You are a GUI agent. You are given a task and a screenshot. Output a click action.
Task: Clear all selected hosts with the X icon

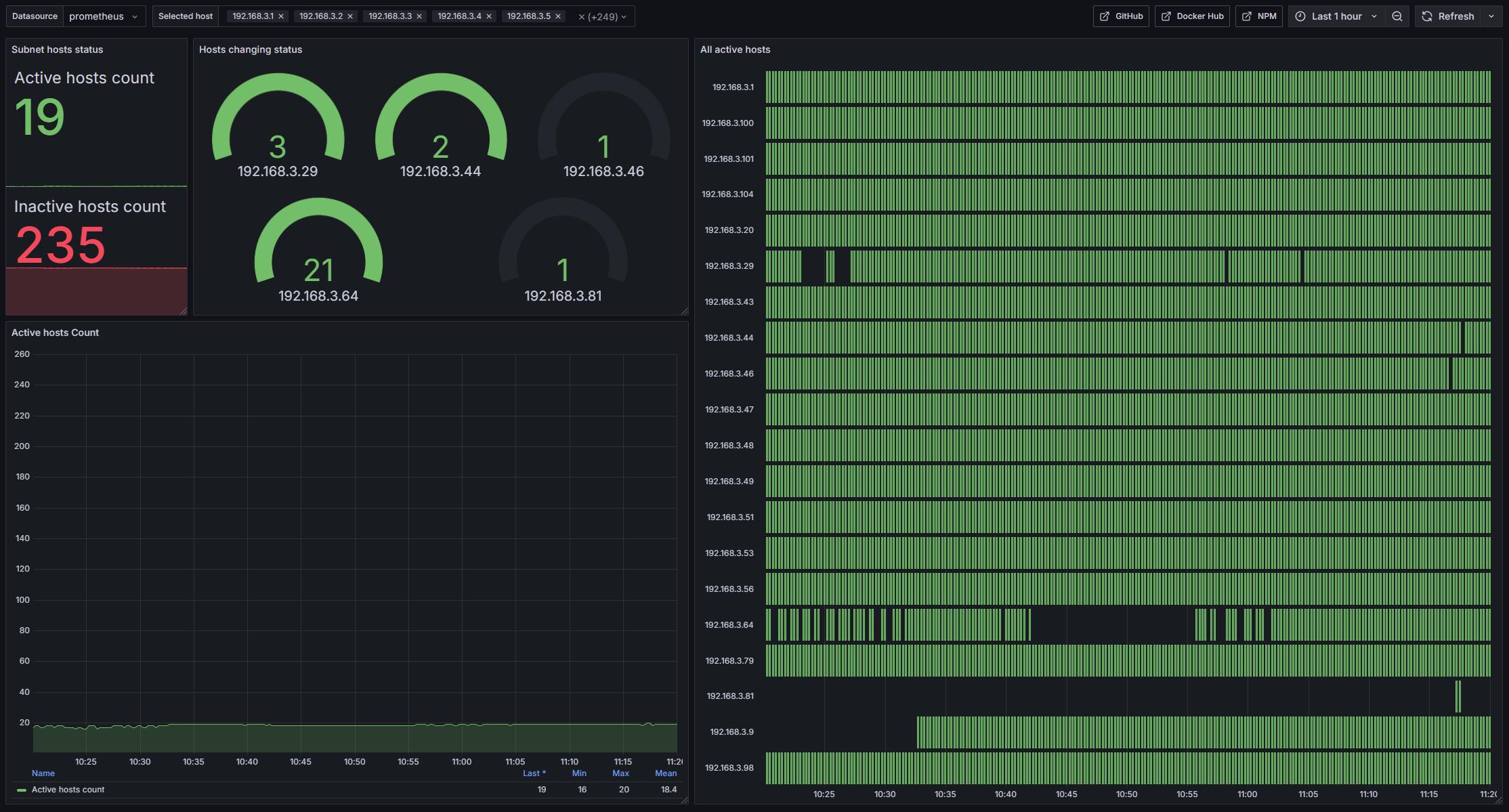pyautogui.click(x=581, y=17)
